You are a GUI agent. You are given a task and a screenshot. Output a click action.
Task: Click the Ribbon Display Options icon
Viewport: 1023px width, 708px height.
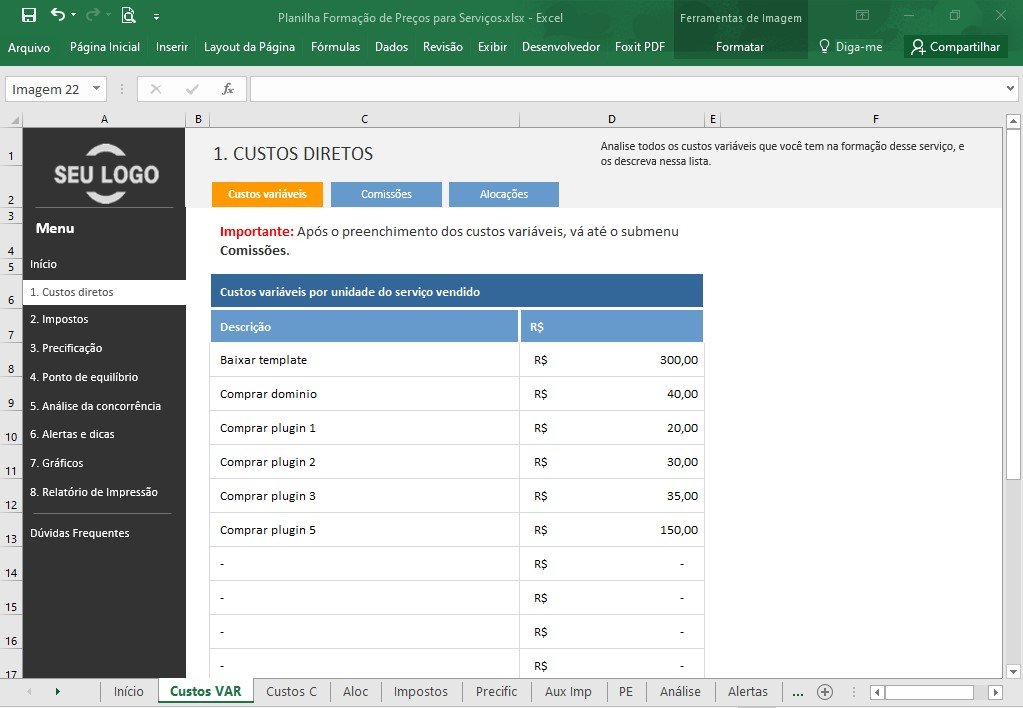point(863,15)
